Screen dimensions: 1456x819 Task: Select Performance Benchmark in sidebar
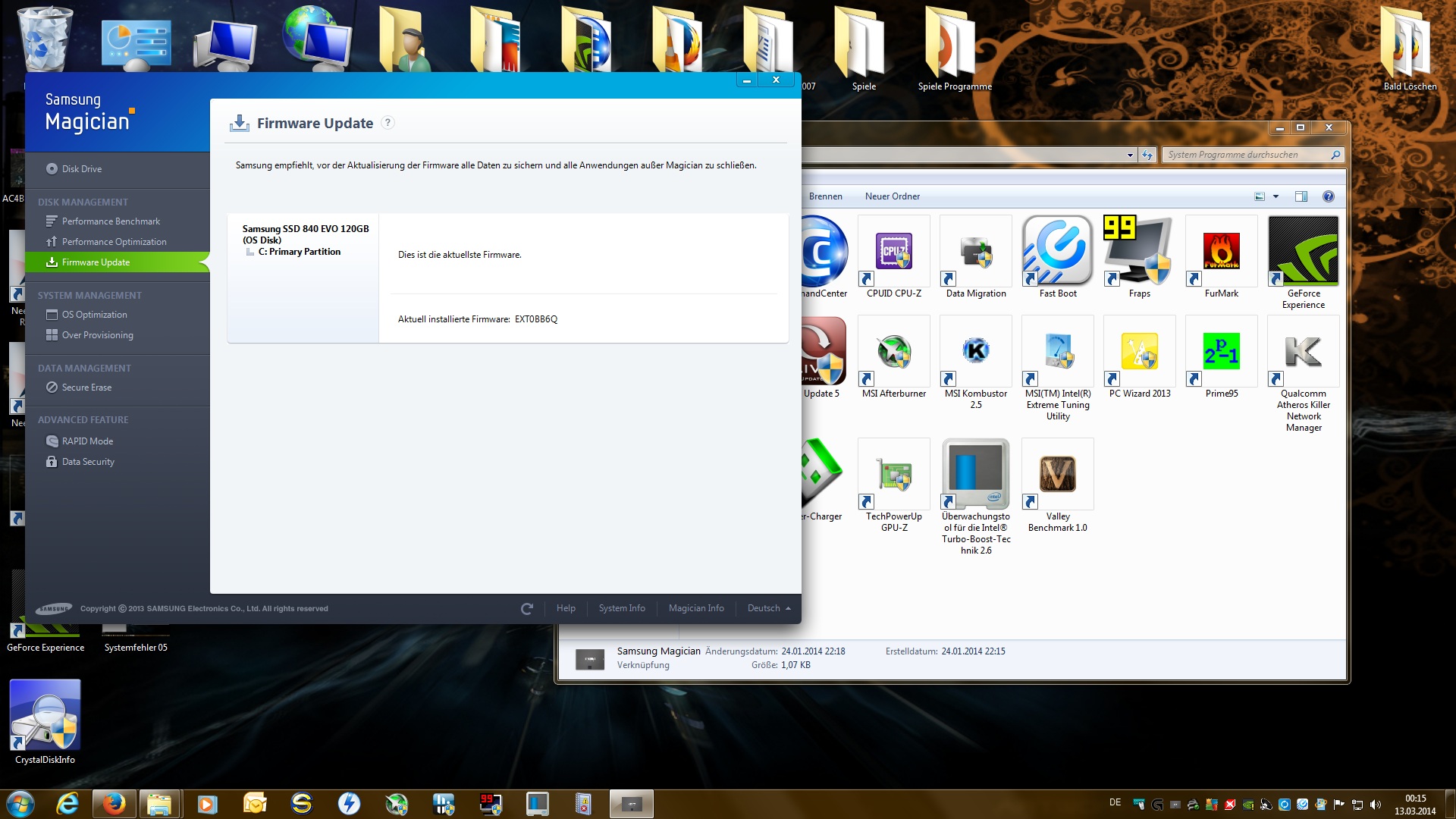(111, 221)
